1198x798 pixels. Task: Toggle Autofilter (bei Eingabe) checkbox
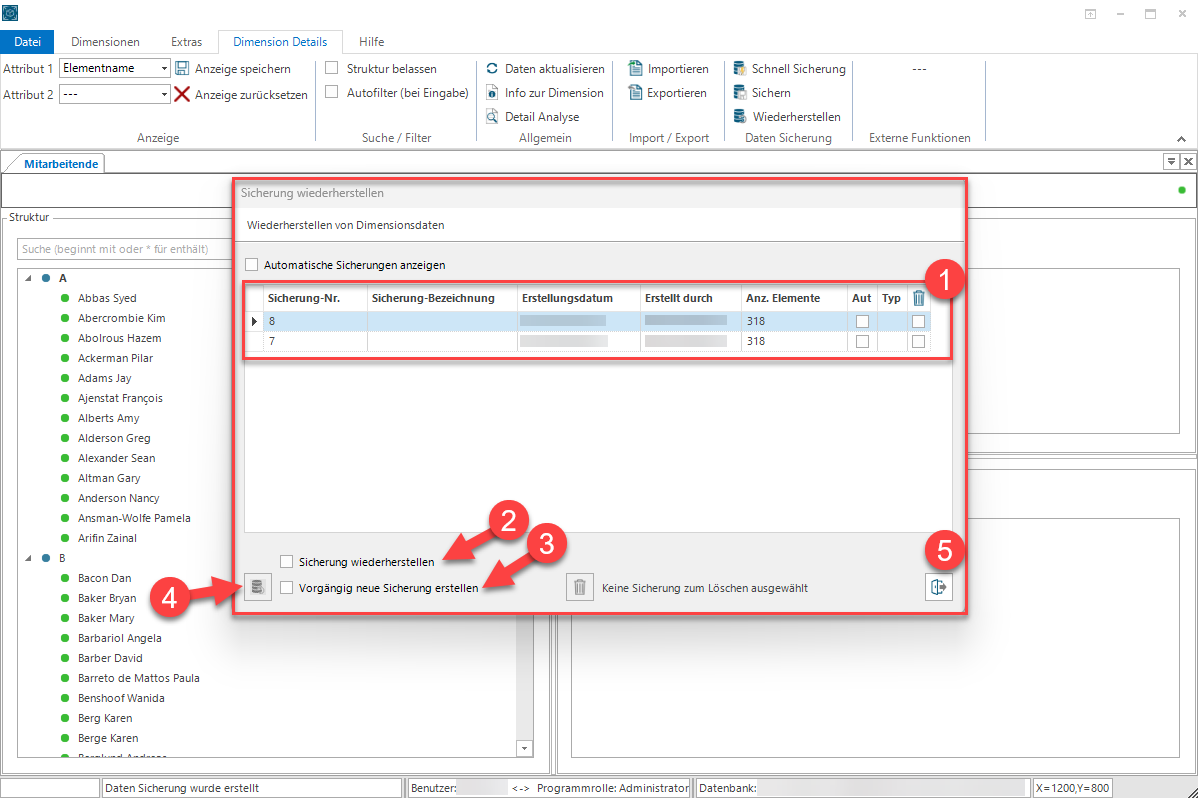click(x=332, y=92)
